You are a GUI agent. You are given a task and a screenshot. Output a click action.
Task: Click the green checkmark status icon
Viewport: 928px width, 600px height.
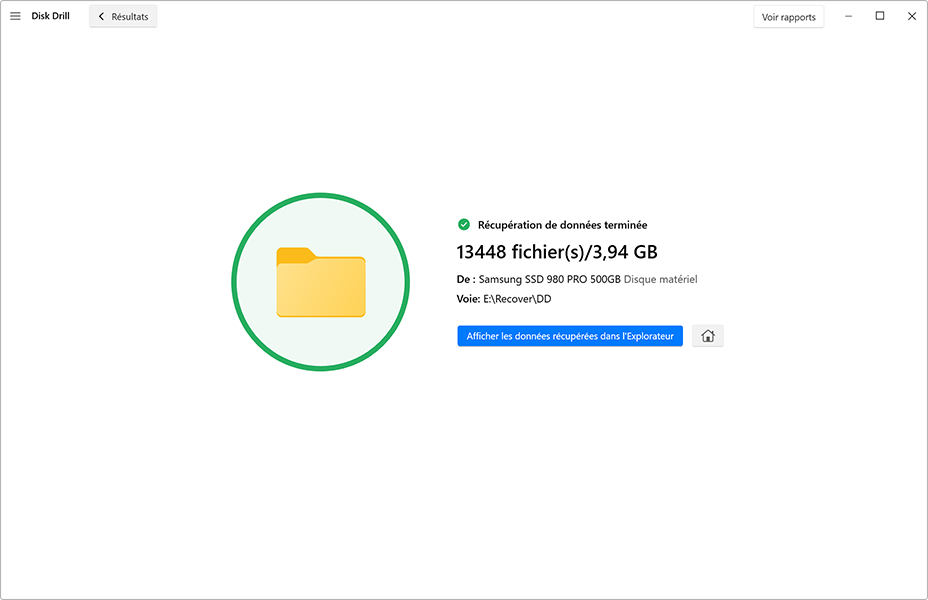click(x=464, y=225)
